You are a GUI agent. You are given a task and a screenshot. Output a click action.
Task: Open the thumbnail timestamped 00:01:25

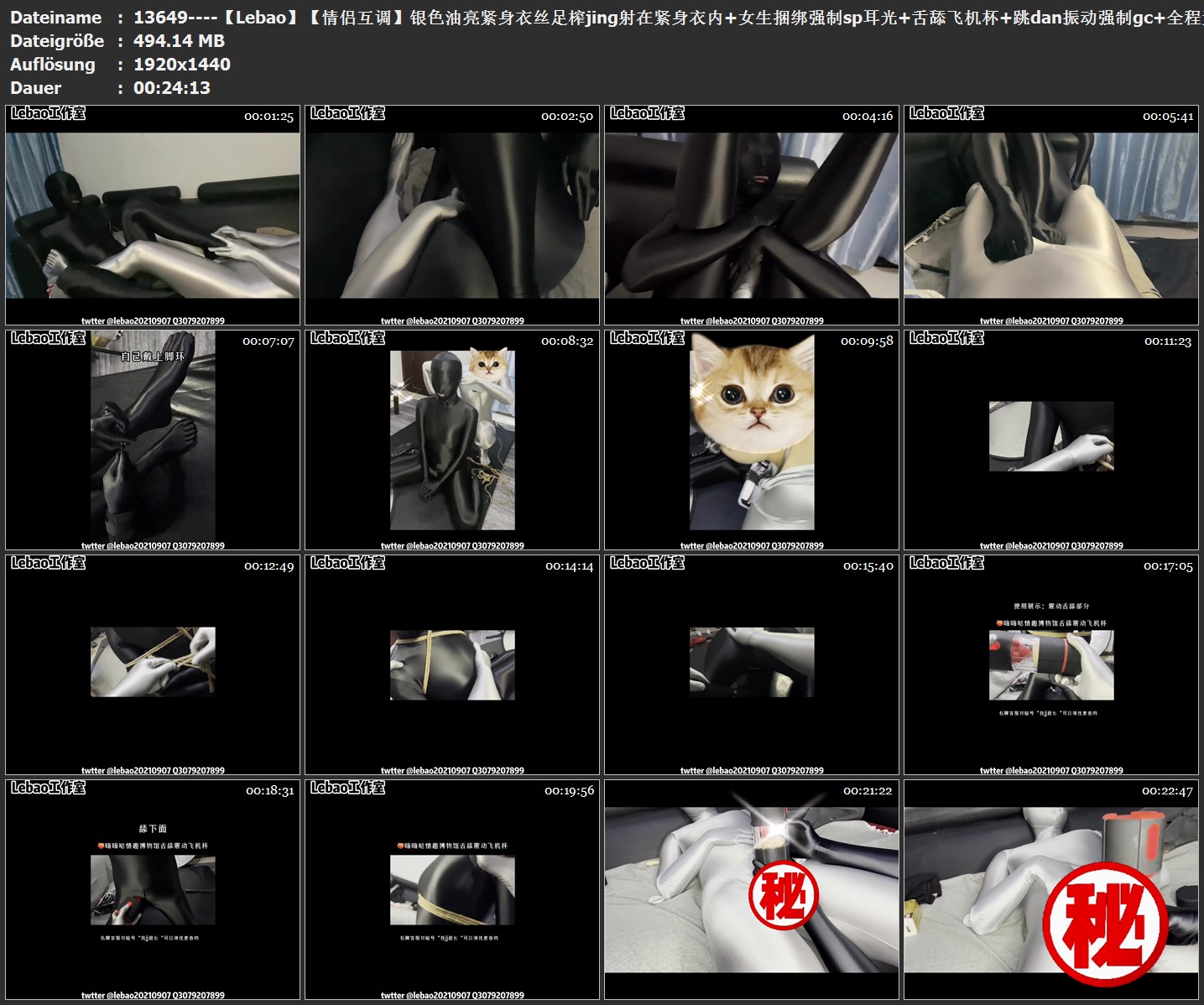pos(153,216)
